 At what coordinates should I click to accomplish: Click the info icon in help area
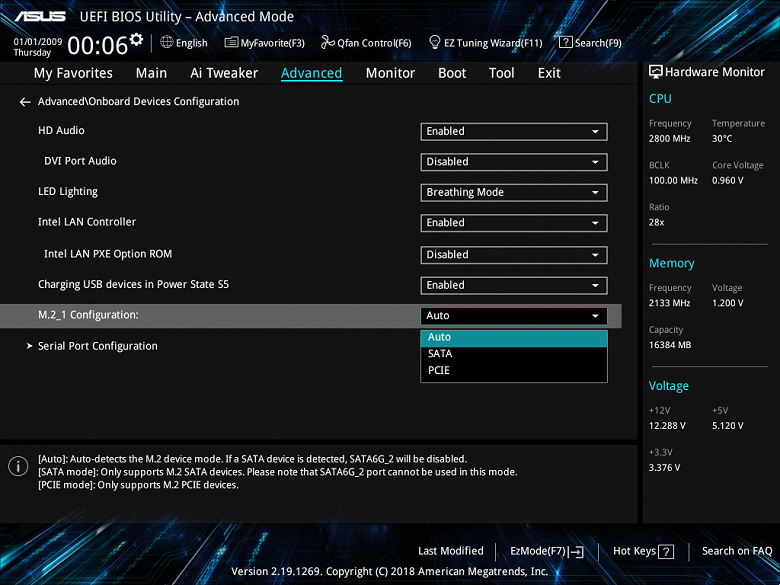(x=18, y=466)
